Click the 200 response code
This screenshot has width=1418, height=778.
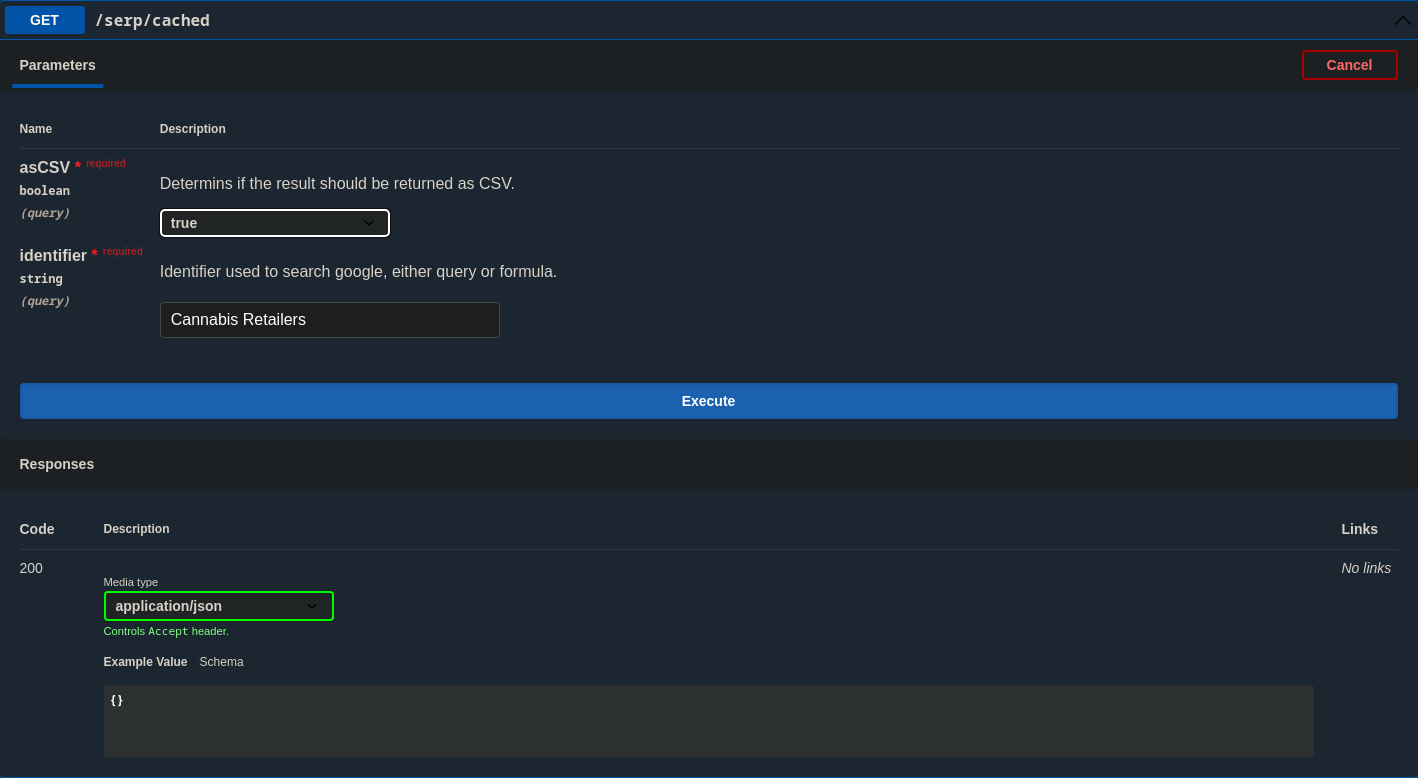(31, 568)
